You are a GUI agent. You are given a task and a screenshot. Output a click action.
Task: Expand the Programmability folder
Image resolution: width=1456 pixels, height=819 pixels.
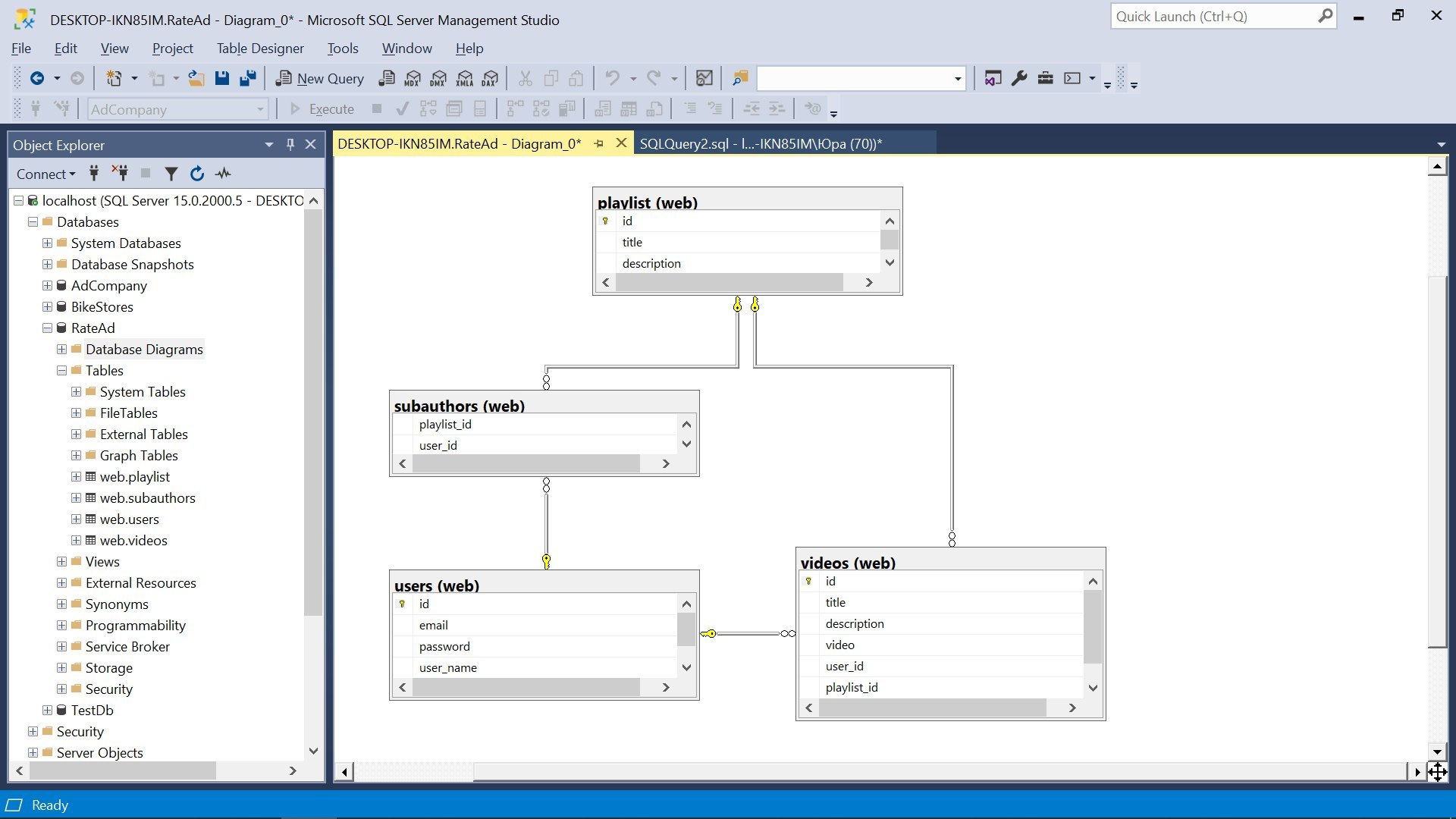coord(61,626)
